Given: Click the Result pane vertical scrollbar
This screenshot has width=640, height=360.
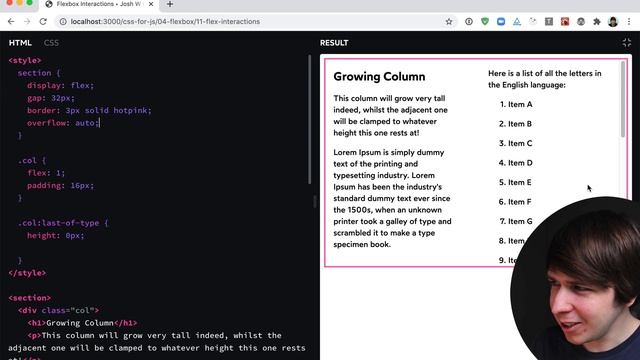Looking at the screenshot, I should coord(623,99).
